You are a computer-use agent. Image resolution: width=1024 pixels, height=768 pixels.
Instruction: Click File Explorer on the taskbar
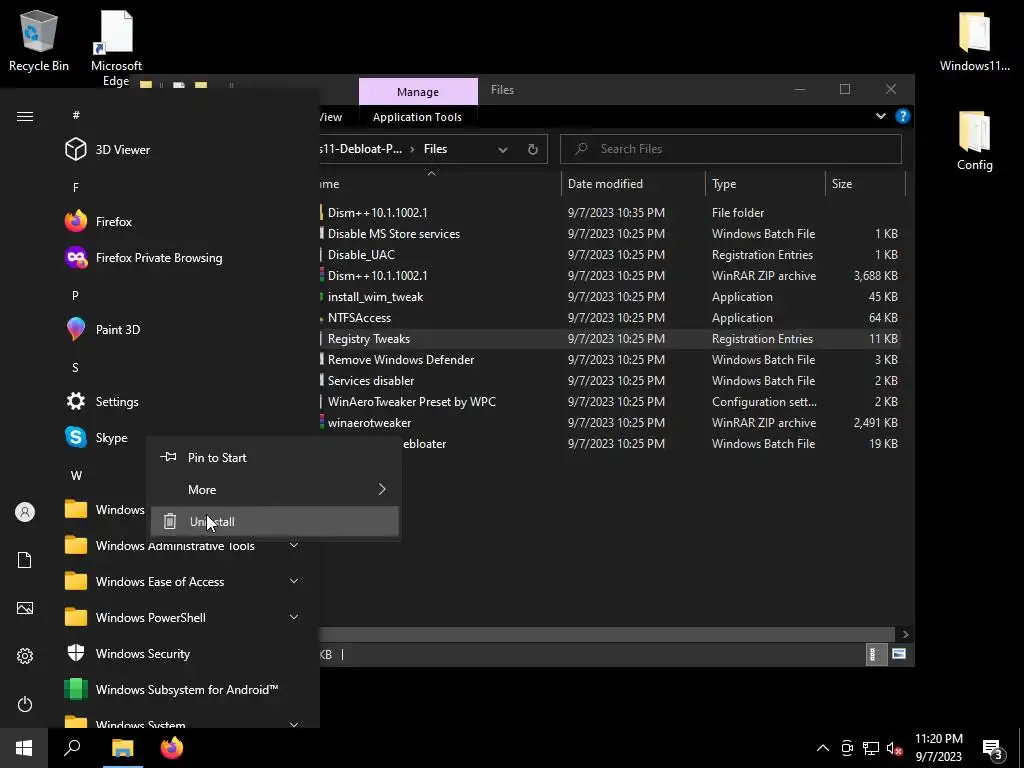pos(122,748)
